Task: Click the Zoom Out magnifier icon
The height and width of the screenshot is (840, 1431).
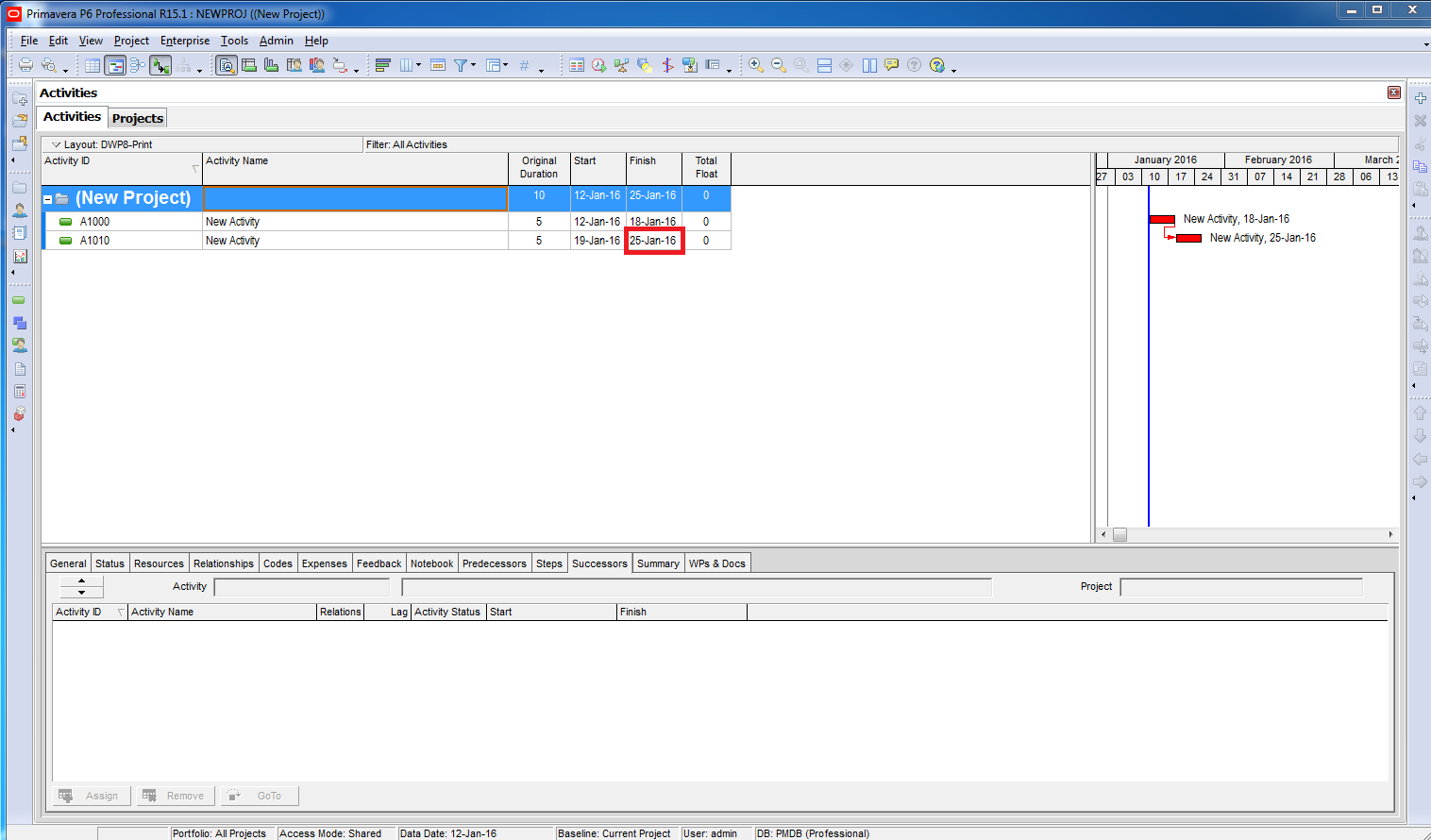Action: tap(779, 65)
